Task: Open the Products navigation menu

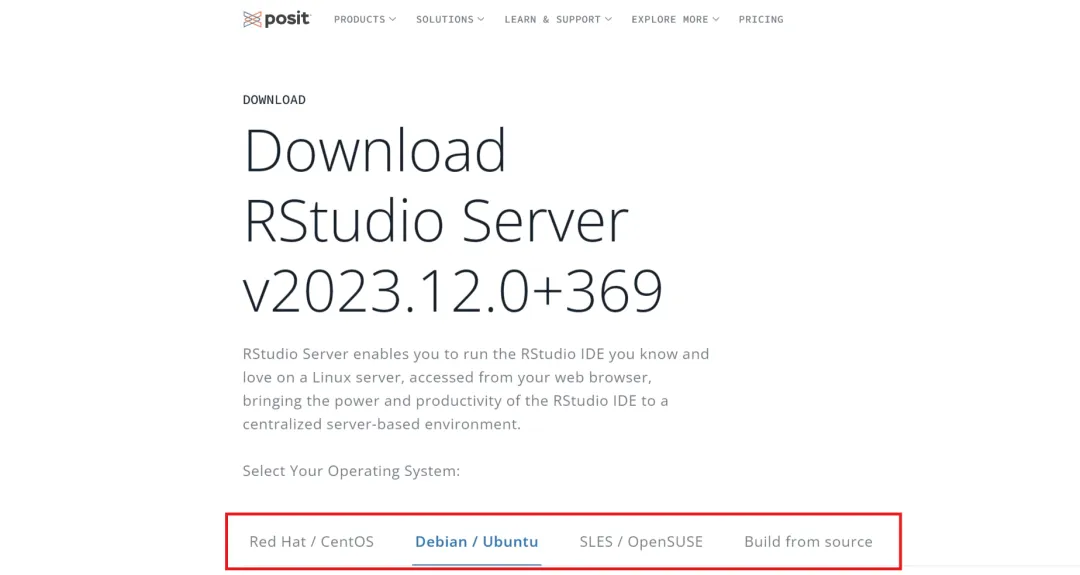Action: (x=365, y=19)
